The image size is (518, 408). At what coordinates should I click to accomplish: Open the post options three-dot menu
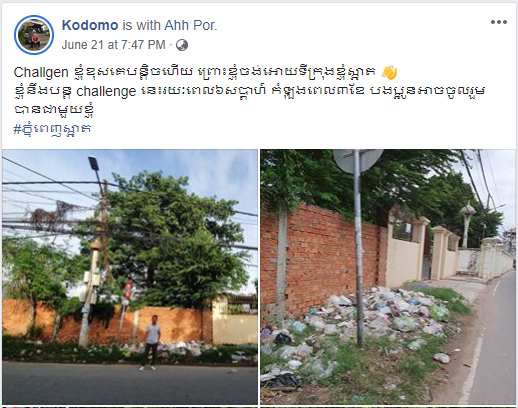point(499,22)
